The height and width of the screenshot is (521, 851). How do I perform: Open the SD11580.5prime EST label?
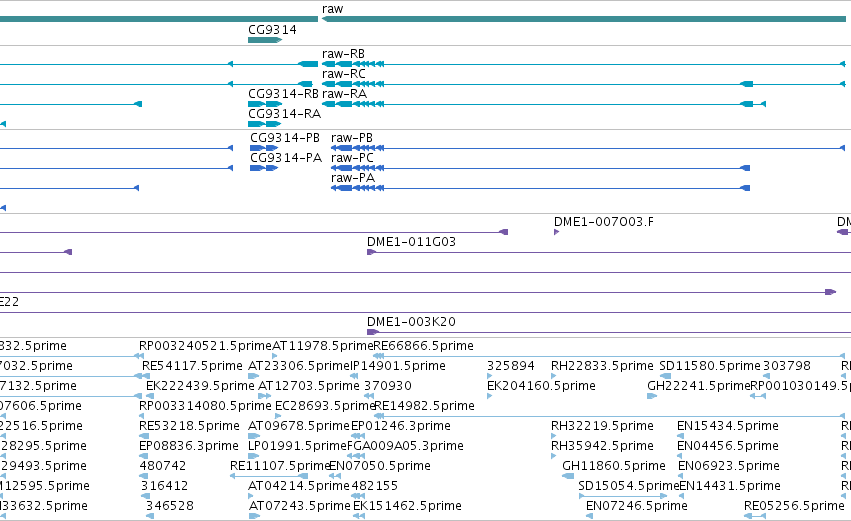tap(710, 366)
